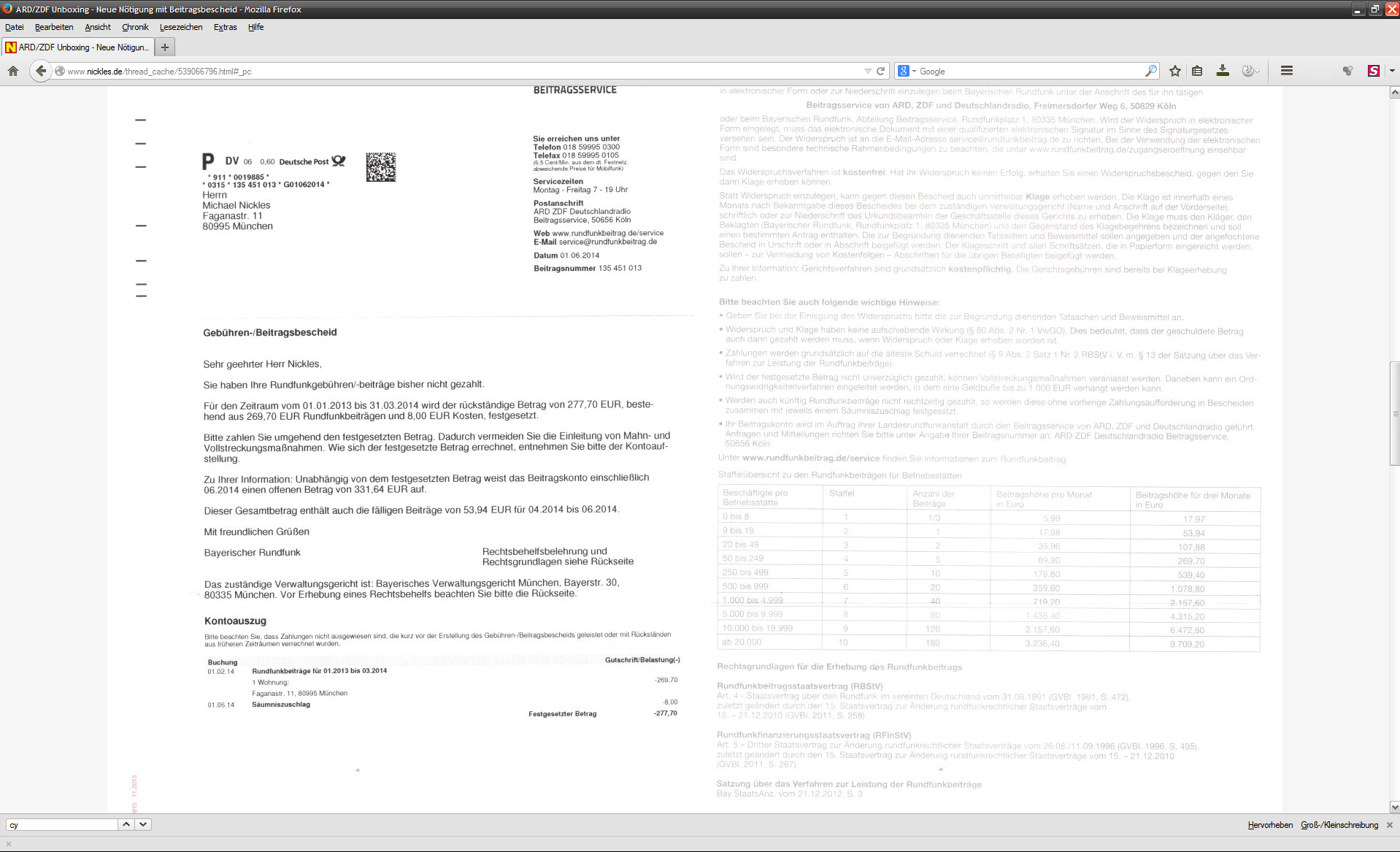Click the search magnifier icon
This screenshot has width=1400, height=852.
[1150, 71]
